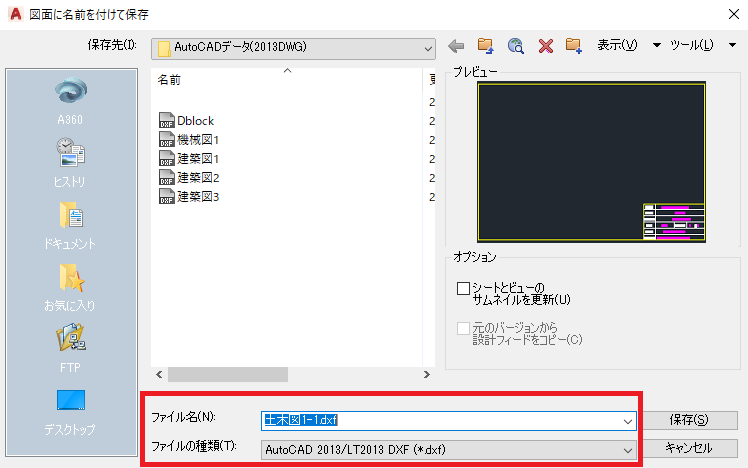Viewport: 748px width, 468px height.
Task: Open the ツール(L) tools menu
Action: point(691,45)
